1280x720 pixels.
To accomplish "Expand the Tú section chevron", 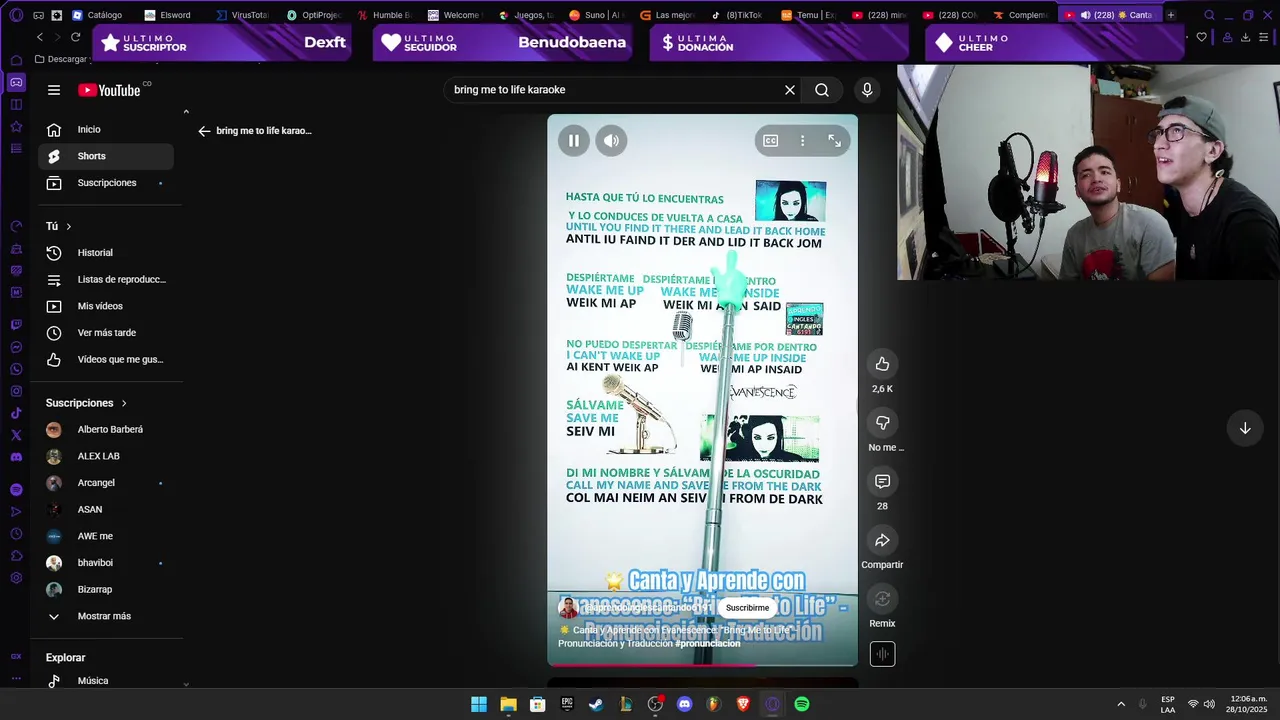I will click(x=69, y=226).
